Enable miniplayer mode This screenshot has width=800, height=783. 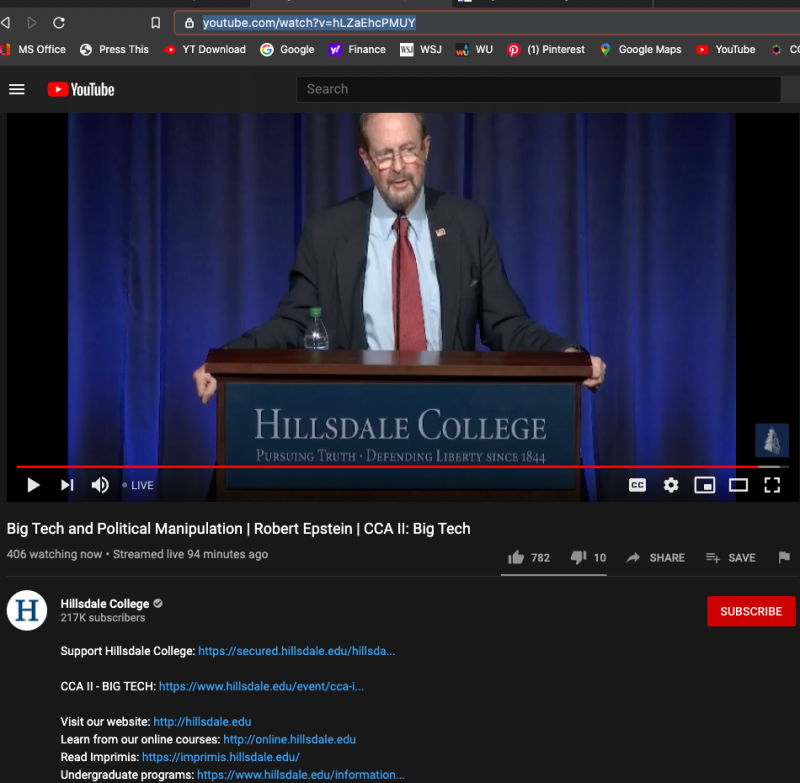pos(705,485)
